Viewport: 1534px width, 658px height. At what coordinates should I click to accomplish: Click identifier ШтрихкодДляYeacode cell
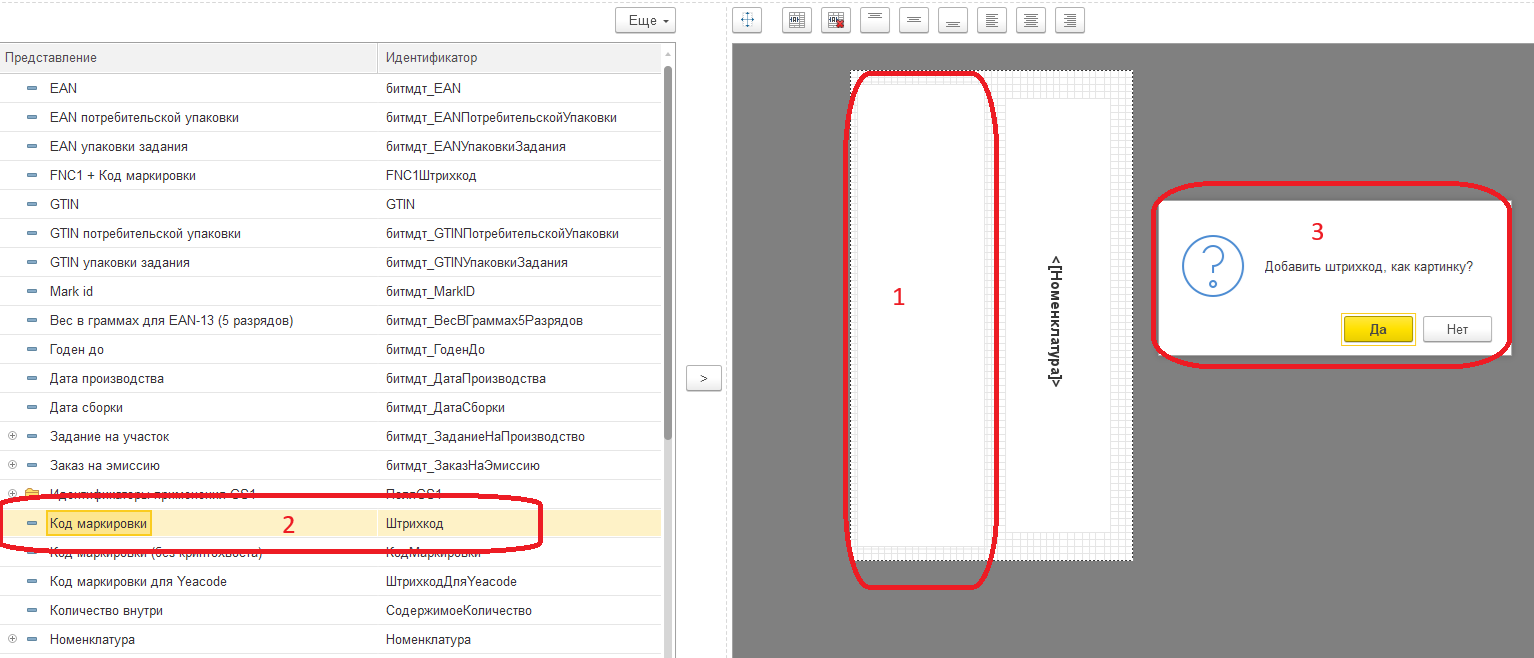[x=520, y=581]
